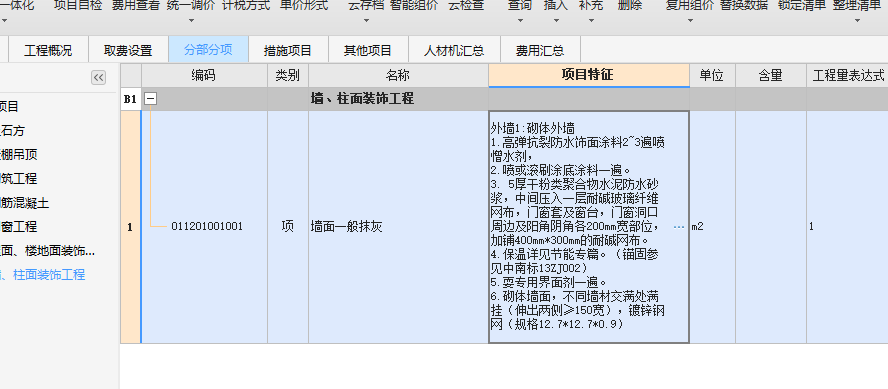Click the 单位 column header
The width and height of the screenshot is (888, 389).
tap(712, 75)
